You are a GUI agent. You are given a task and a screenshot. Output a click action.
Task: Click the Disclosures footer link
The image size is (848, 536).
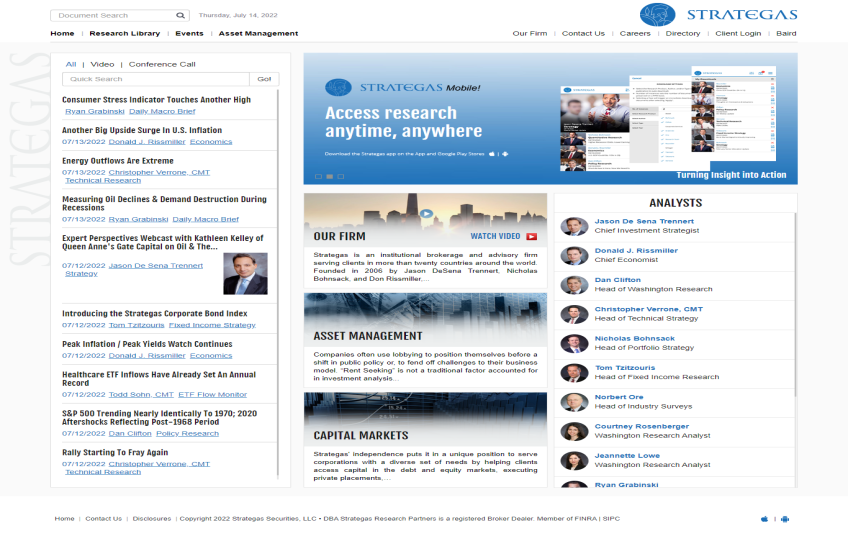[152, 519]
